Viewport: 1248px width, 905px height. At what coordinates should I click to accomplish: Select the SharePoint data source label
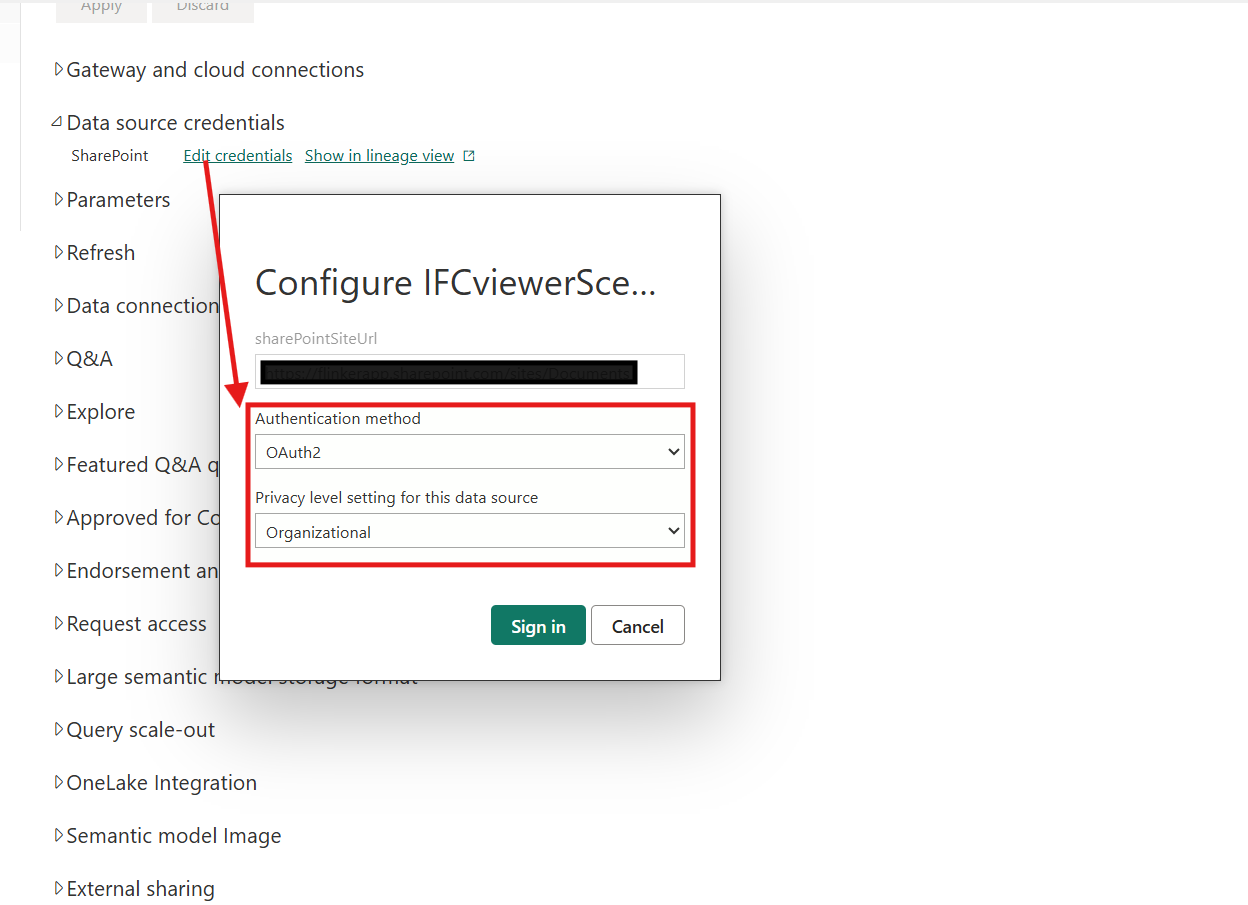[110, 156]
